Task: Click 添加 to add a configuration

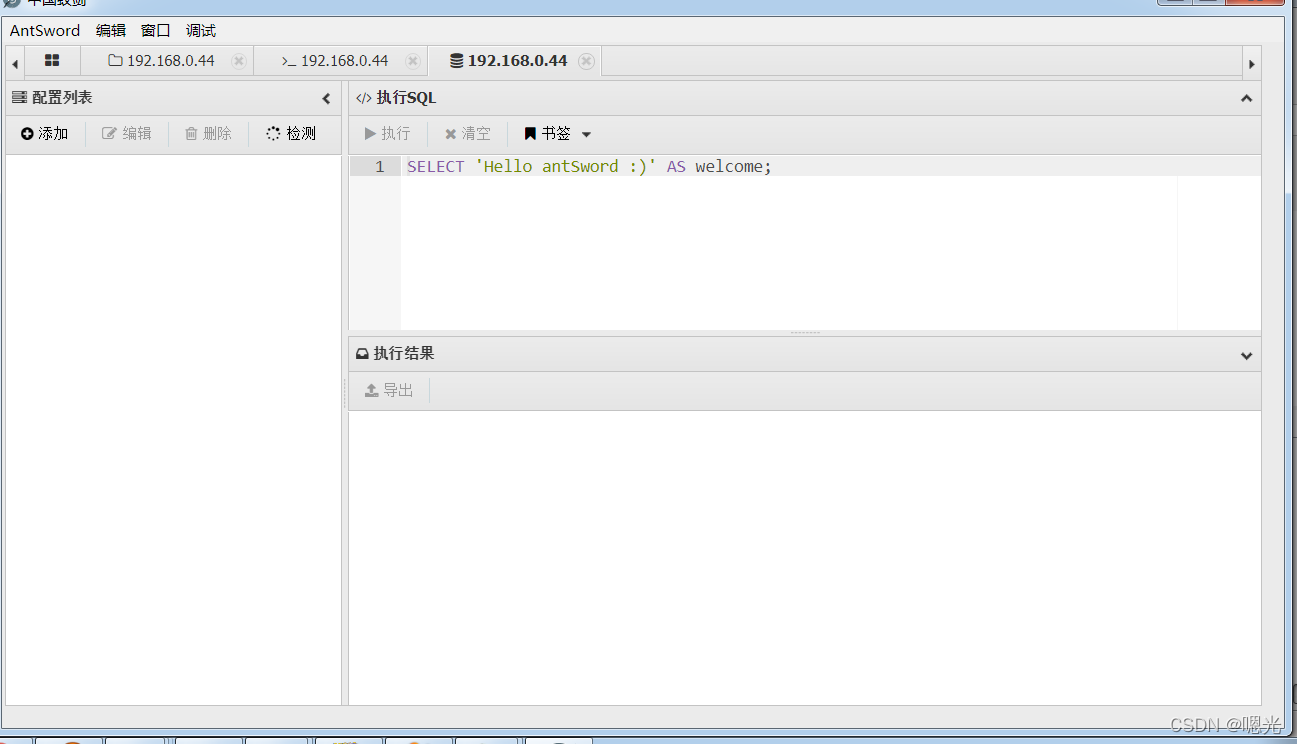Action: (x=45, y=133)
